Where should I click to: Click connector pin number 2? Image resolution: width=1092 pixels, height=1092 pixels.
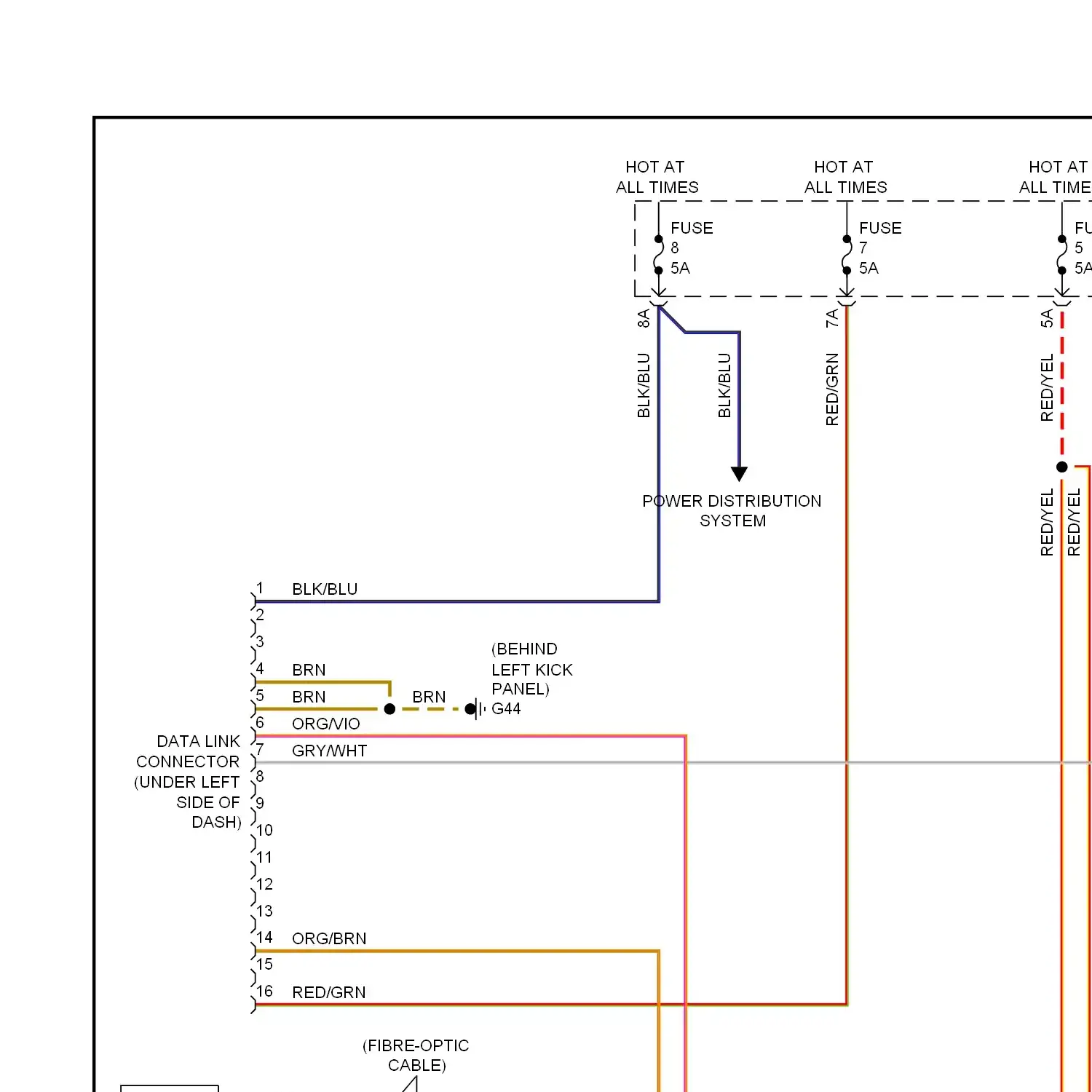pyautogui.click(x=260, y=615)
